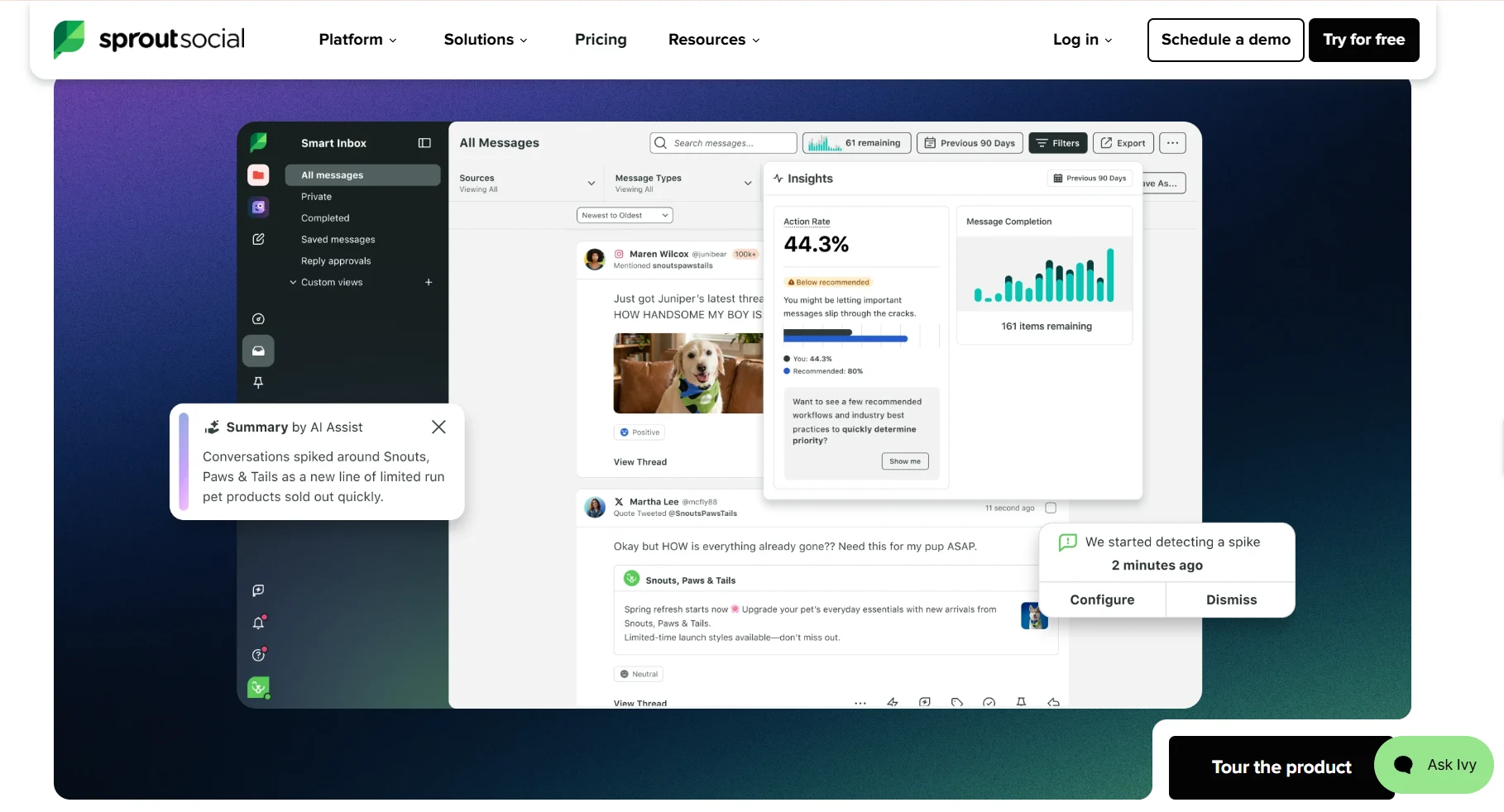Viewport: 1504px width, 812px height.
Task: Select Completed in Smart Inbox
Action: 325,218
